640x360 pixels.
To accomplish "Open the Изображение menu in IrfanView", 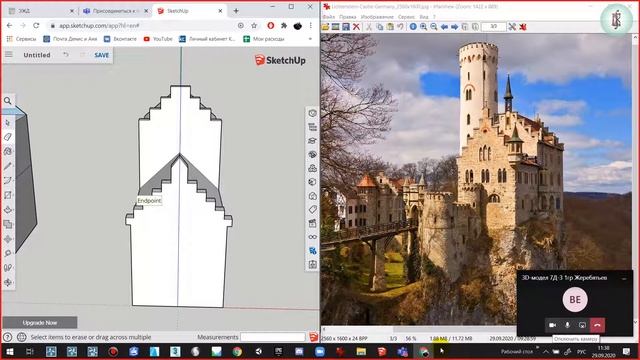I will [378, 17].
